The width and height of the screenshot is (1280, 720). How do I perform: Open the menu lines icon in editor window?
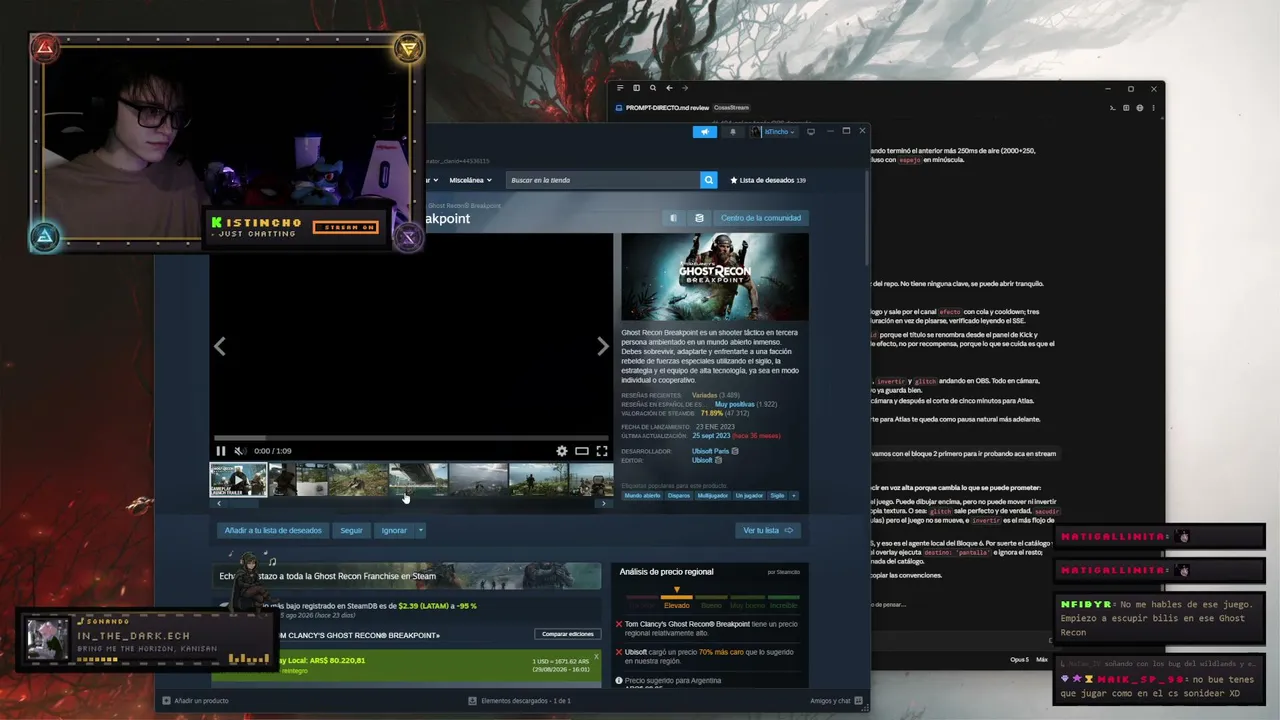(620, 88)
